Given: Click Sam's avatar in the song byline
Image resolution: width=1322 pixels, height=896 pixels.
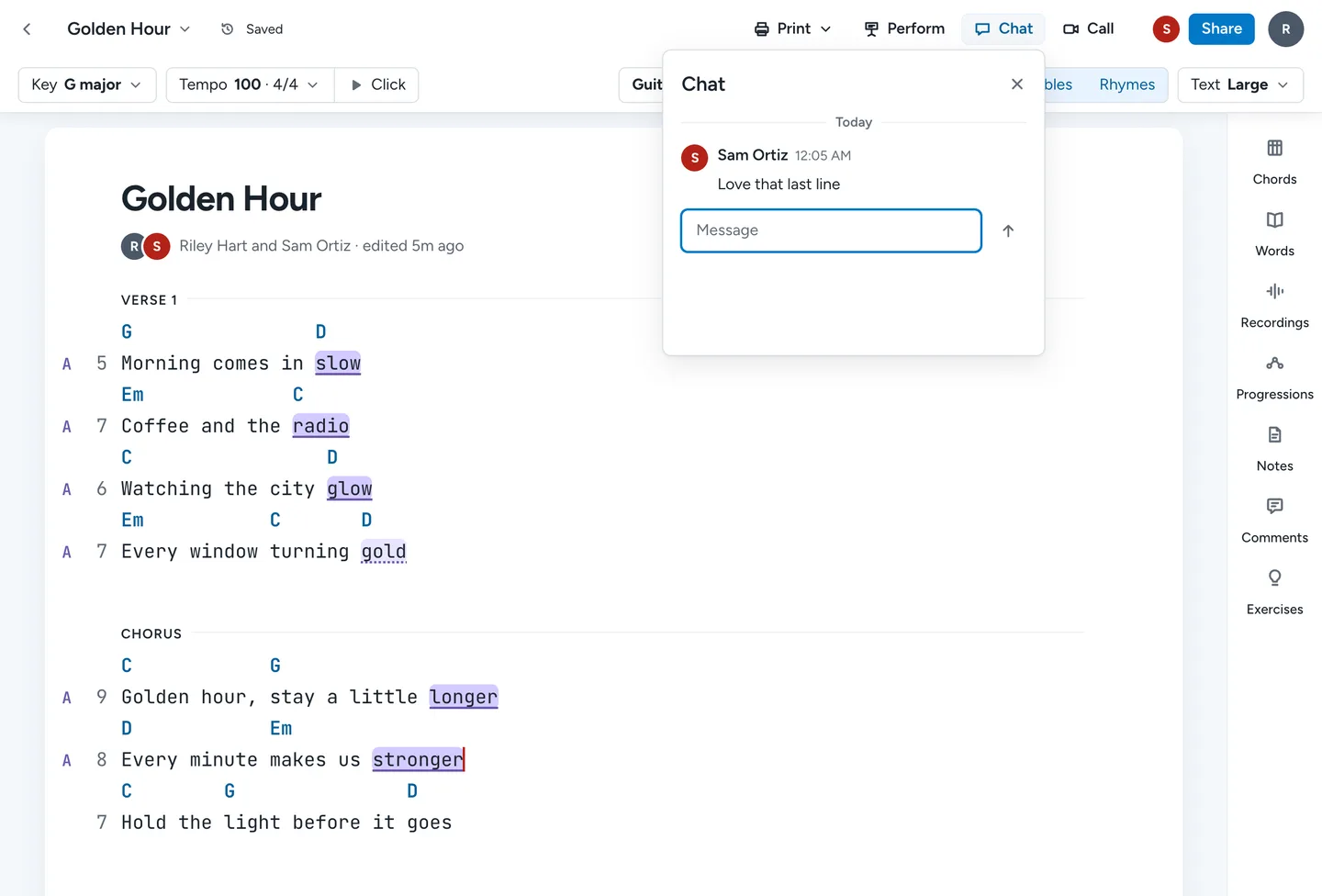Looking at the screenshot, I should coord(157,246).
